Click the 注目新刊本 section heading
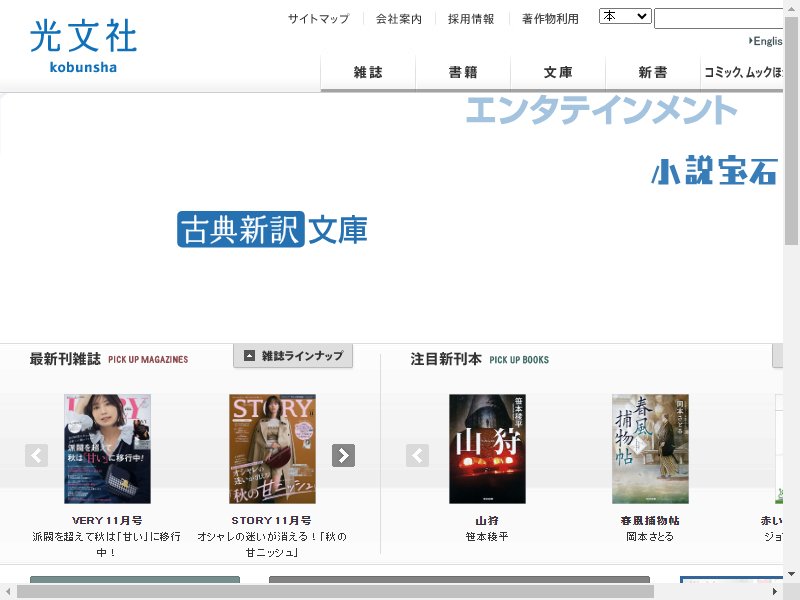This screenshot has width=800, height=600. (446, 359)
